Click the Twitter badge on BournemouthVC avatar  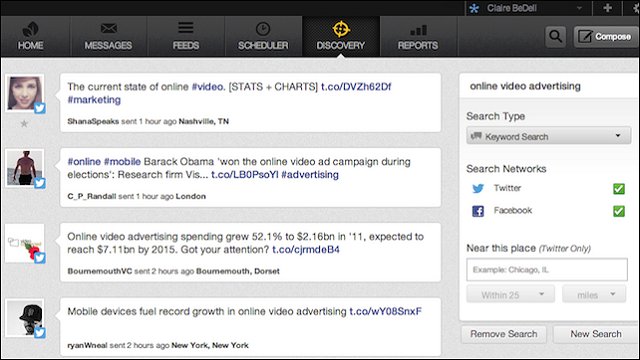click(x=40, y=258)
